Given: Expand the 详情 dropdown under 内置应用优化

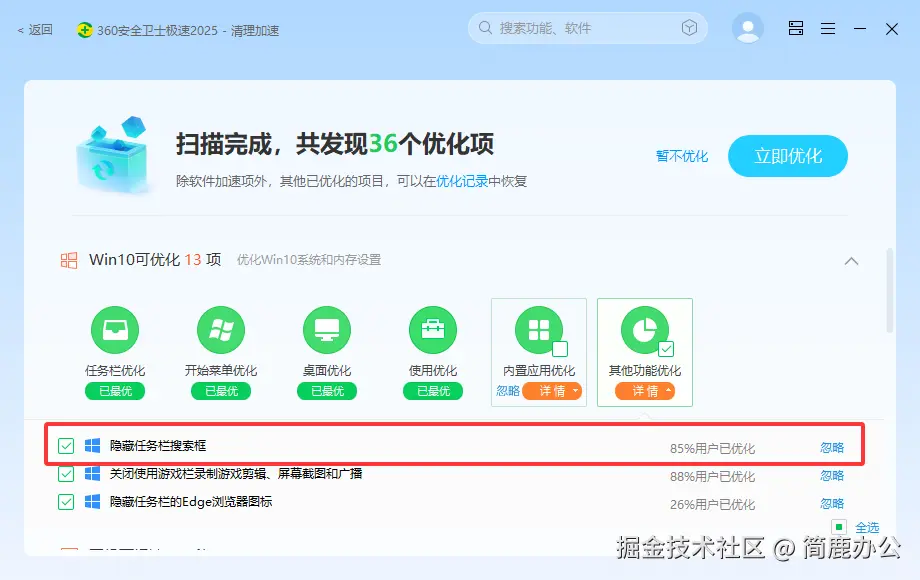Looking at the screenshot, I should click(553, 391).
